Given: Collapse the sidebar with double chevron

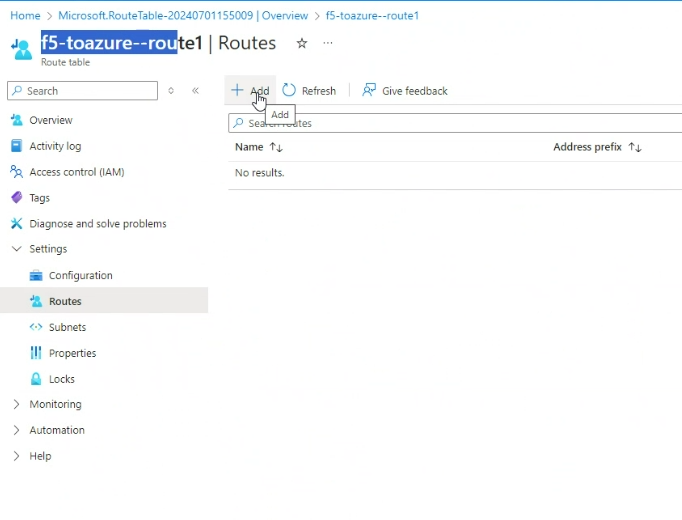Looking at the screenshot, I should tap(195, 90).
